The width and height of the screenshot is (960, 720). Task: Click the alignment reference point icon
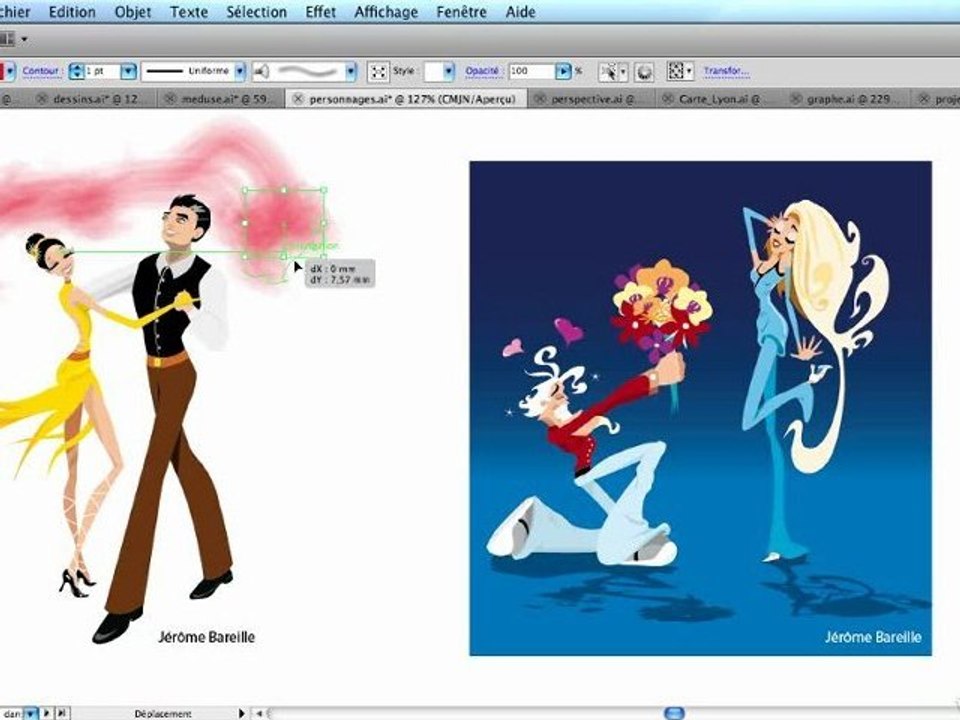pos(675,72)
